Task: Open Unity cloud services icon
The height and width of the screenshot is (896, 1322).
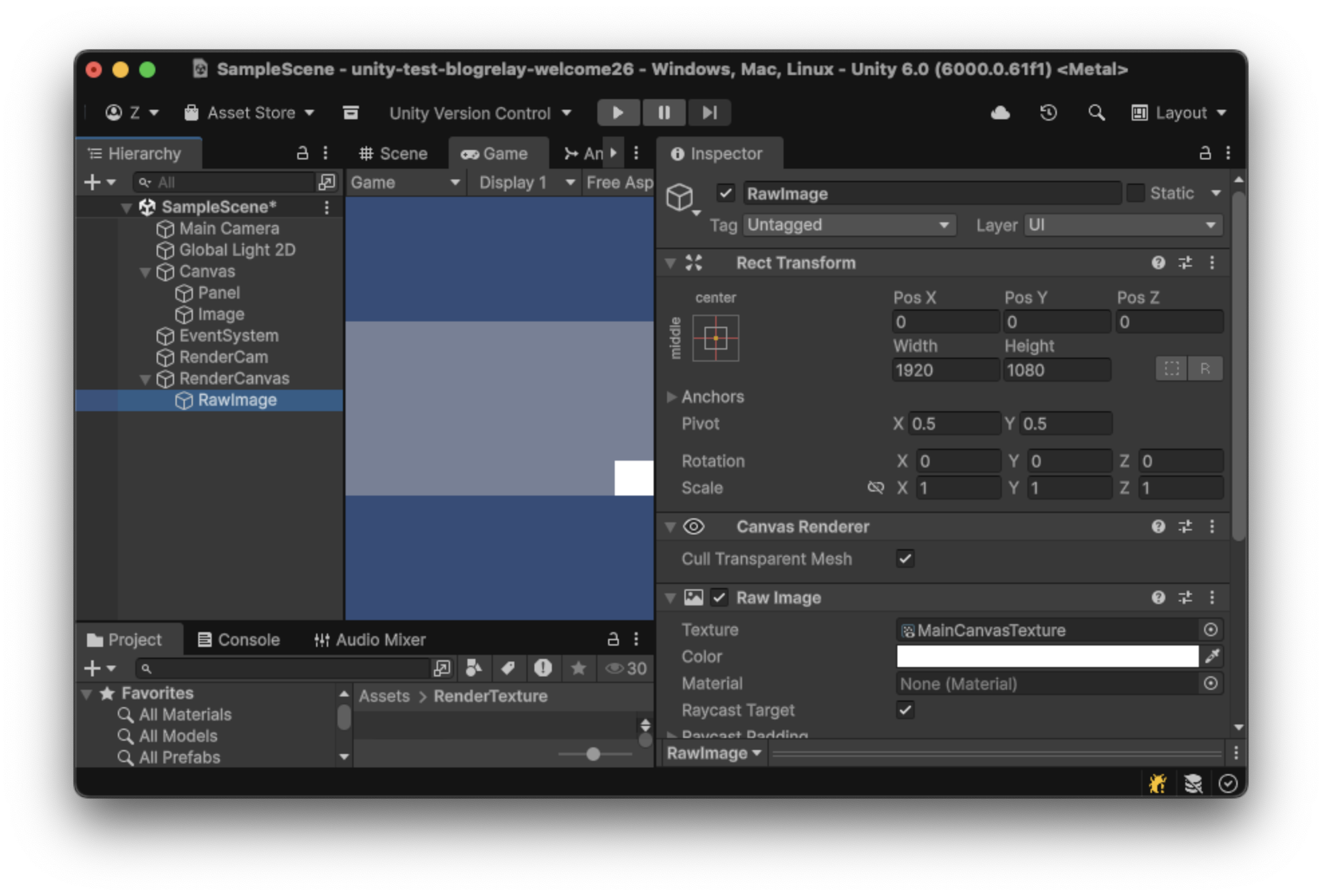Action: [x=1000, y=113]
